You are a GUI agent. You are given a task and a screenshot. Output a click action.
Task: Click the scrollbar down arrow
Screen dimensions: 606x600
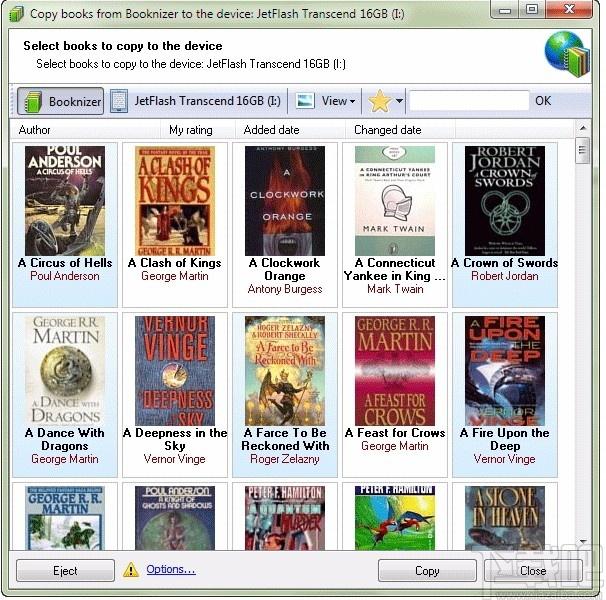[x=583, y=542]
